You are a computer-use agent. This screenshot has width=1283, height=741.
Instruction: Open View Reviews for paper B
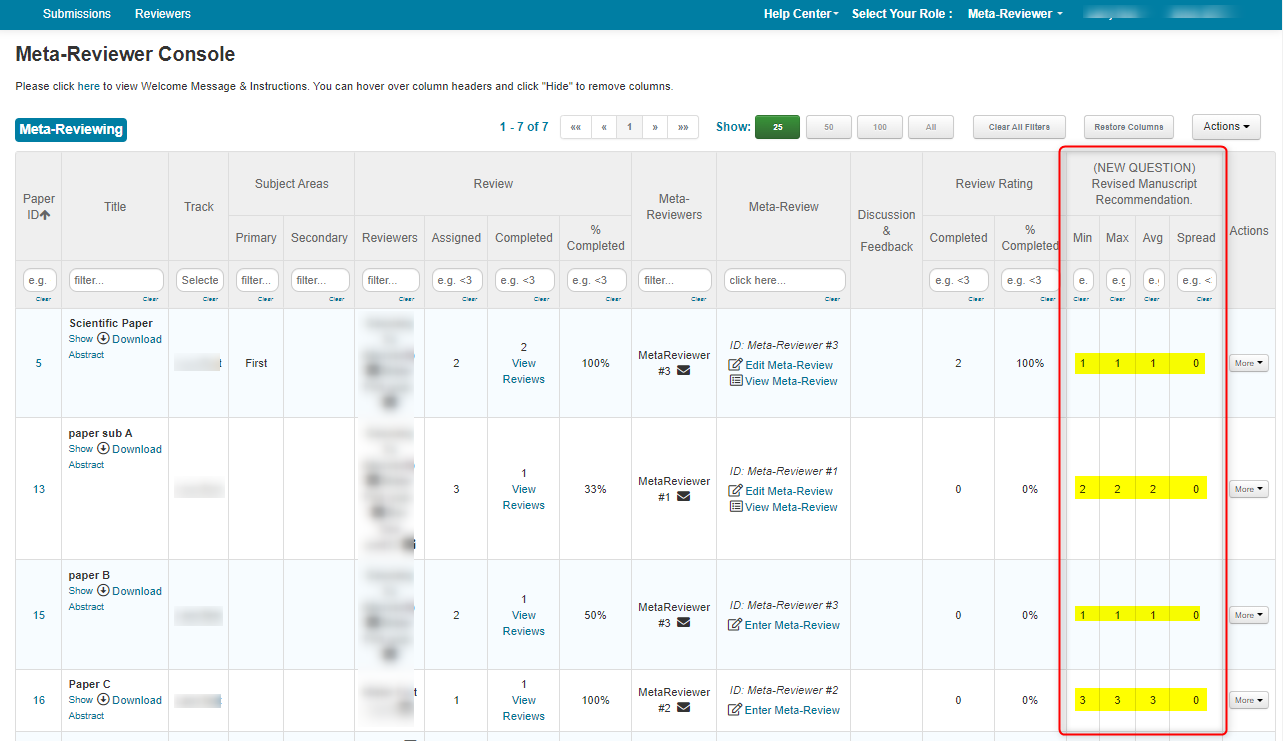click(x=524, y=623)
